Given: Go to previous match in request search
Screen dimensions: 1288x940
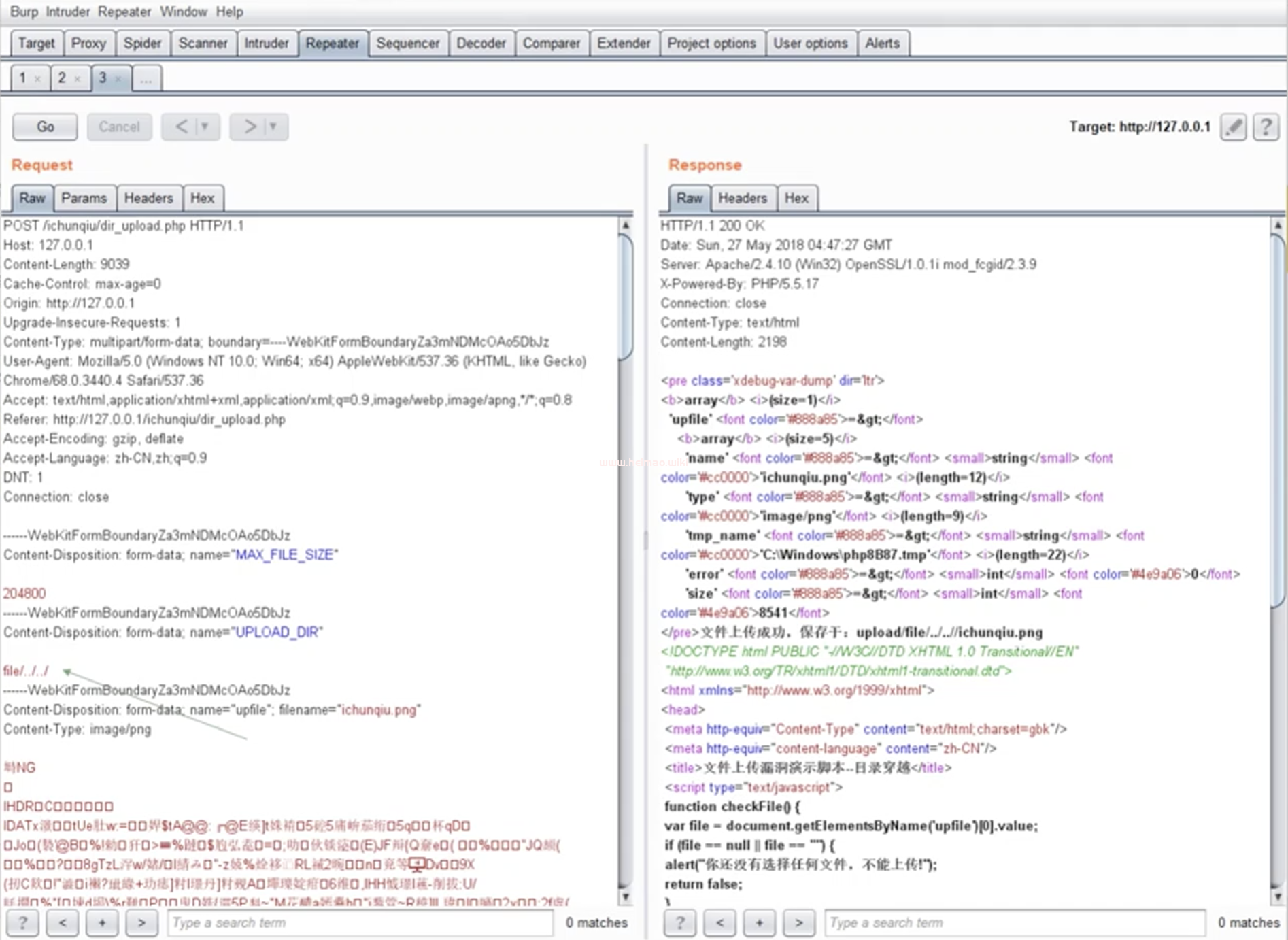Looking at the screenshot, I should [63, 923].
